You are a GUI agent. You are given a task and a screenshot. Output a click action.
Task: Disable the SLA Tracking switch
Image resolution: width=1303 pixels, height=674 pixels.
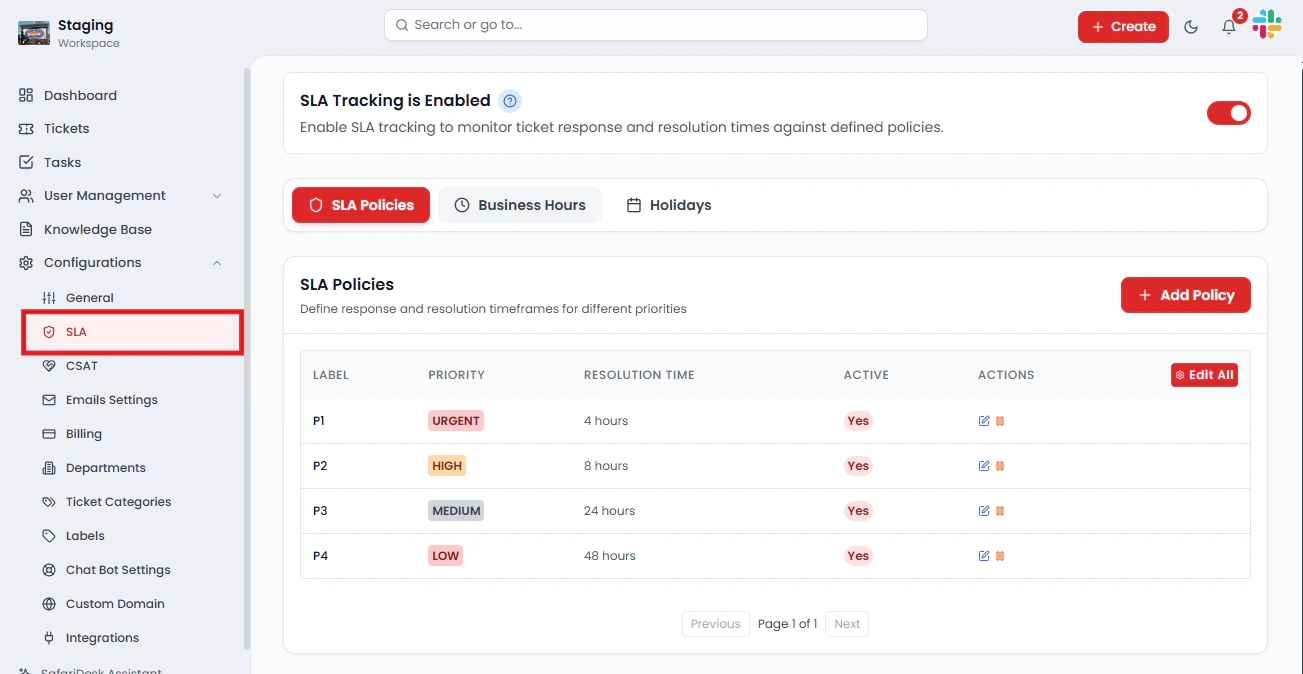click(1229, 113)
